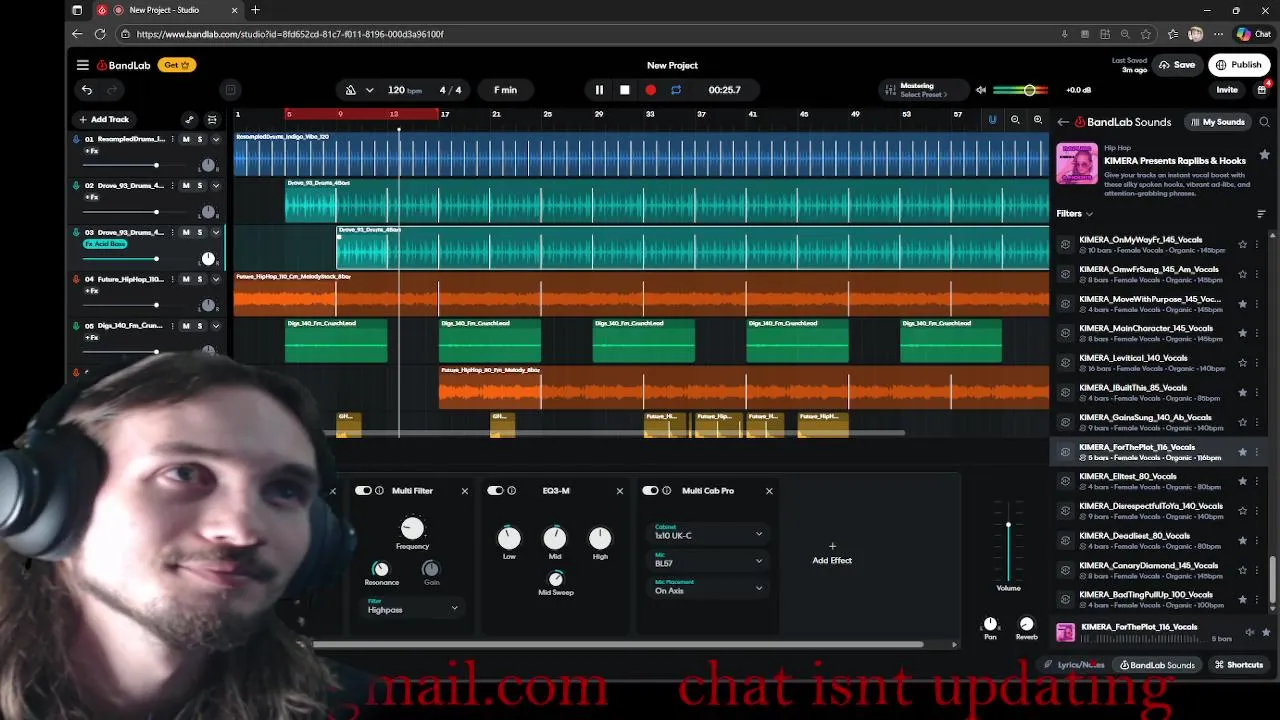
Task: Toggle the track view icon beside automation
Action: pos(212,119)
